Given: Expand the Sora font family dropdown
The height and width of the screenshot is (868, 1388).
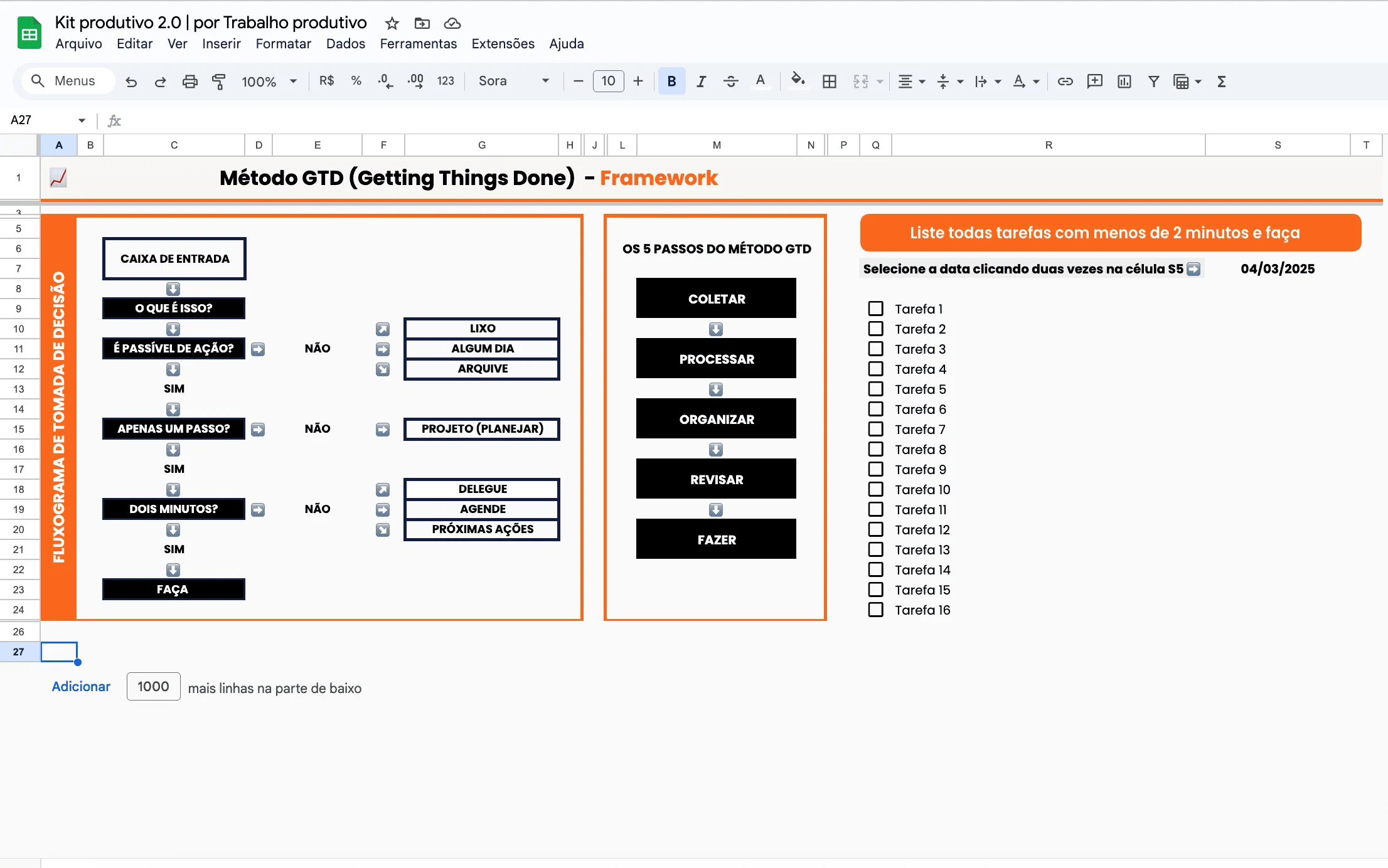Looking at the screenshot, I should click(514, 81).
